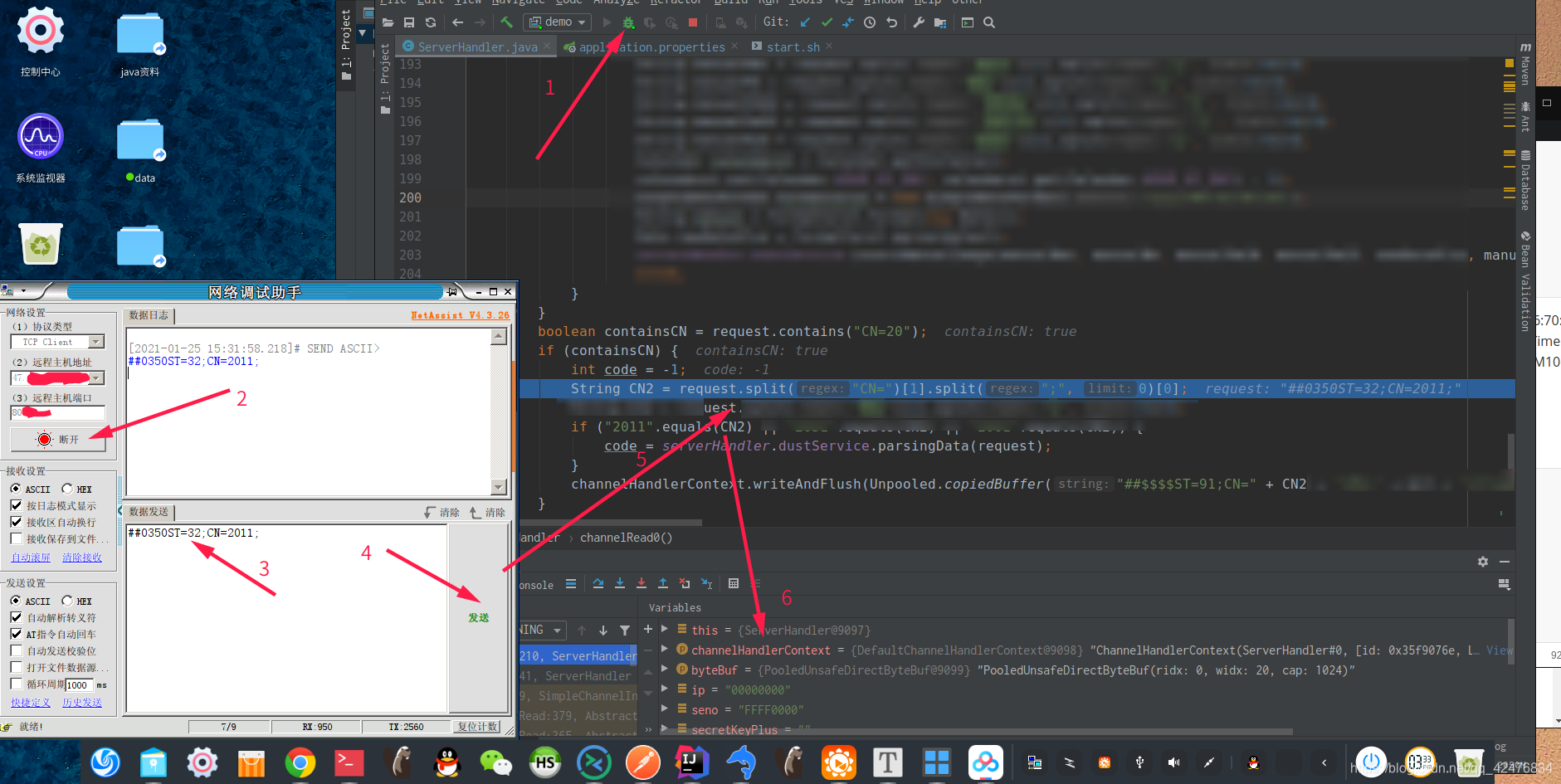Viewport: 1561px width, 784px height.
Task: Click the Synchronize refresh icon in IDE toolbar
Action: (430, 22)
